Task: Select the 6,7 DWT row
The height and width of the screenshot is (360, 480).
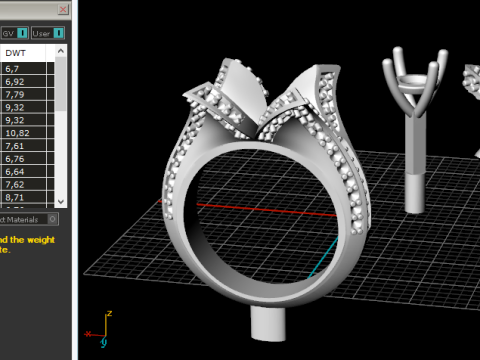Action: tap(23, 69)
